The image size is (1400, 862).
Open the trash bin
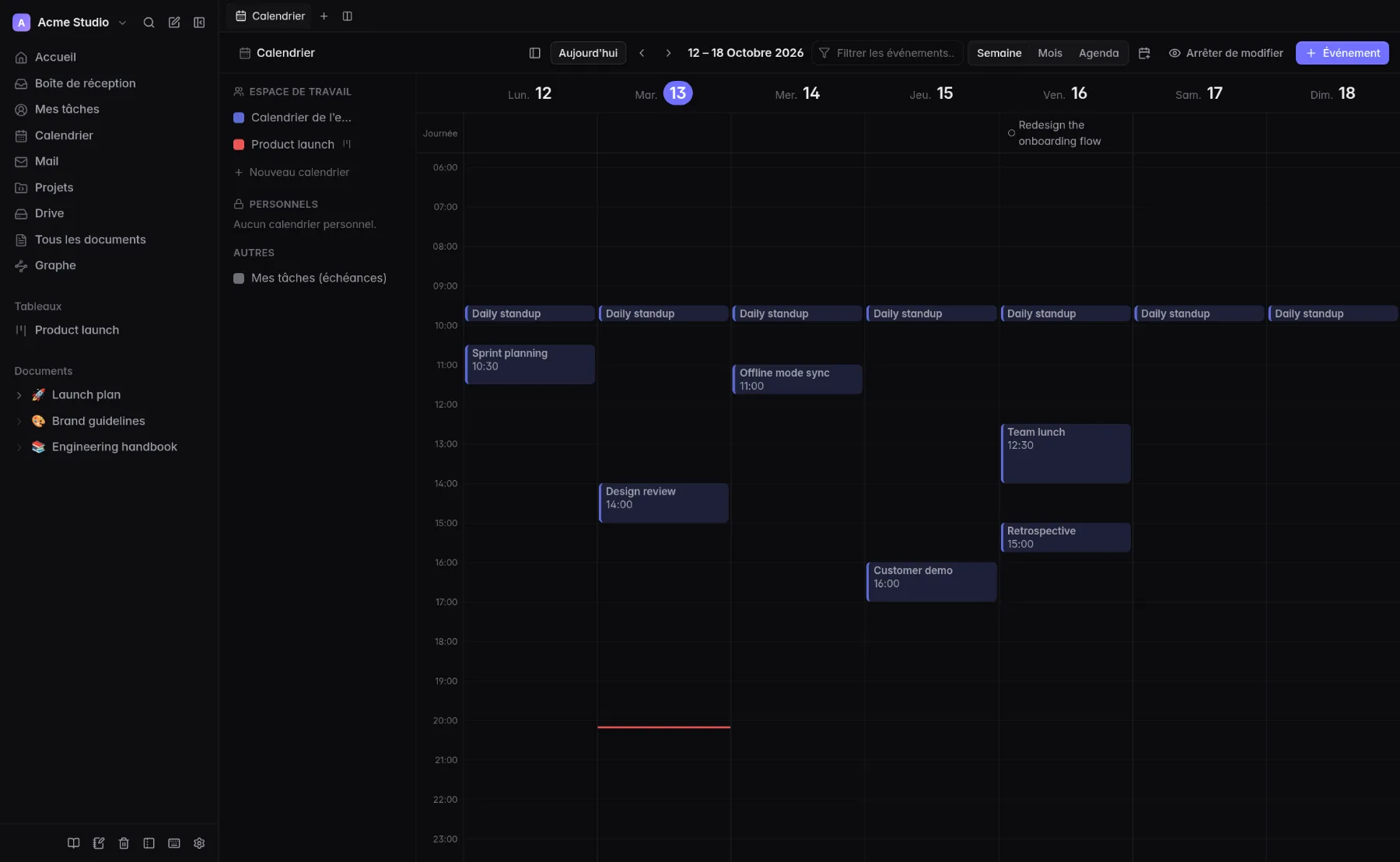point(124,843)
